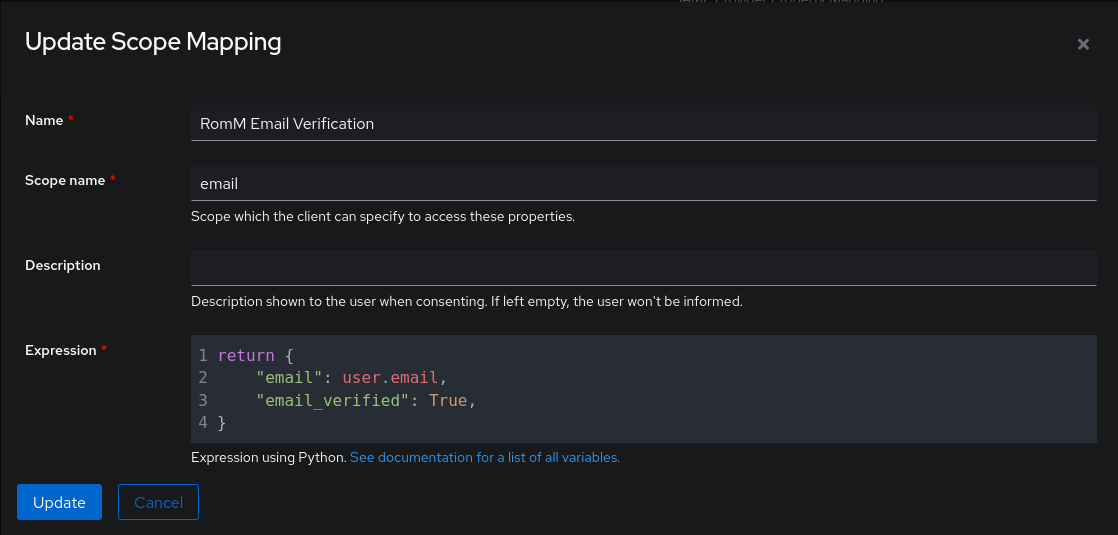Open the documentation link for variables
The width and height of the screenshot is (1118, 535).
[485, 457]
